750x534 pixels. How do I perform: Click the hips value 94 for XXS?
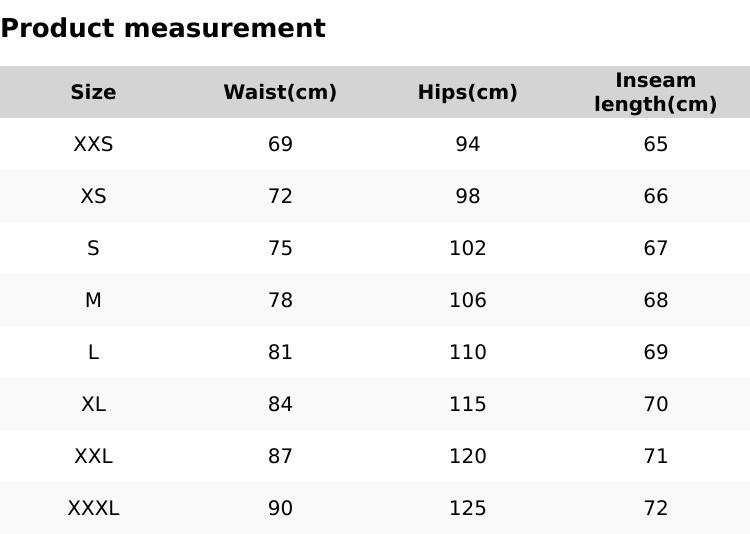point(467,145)
